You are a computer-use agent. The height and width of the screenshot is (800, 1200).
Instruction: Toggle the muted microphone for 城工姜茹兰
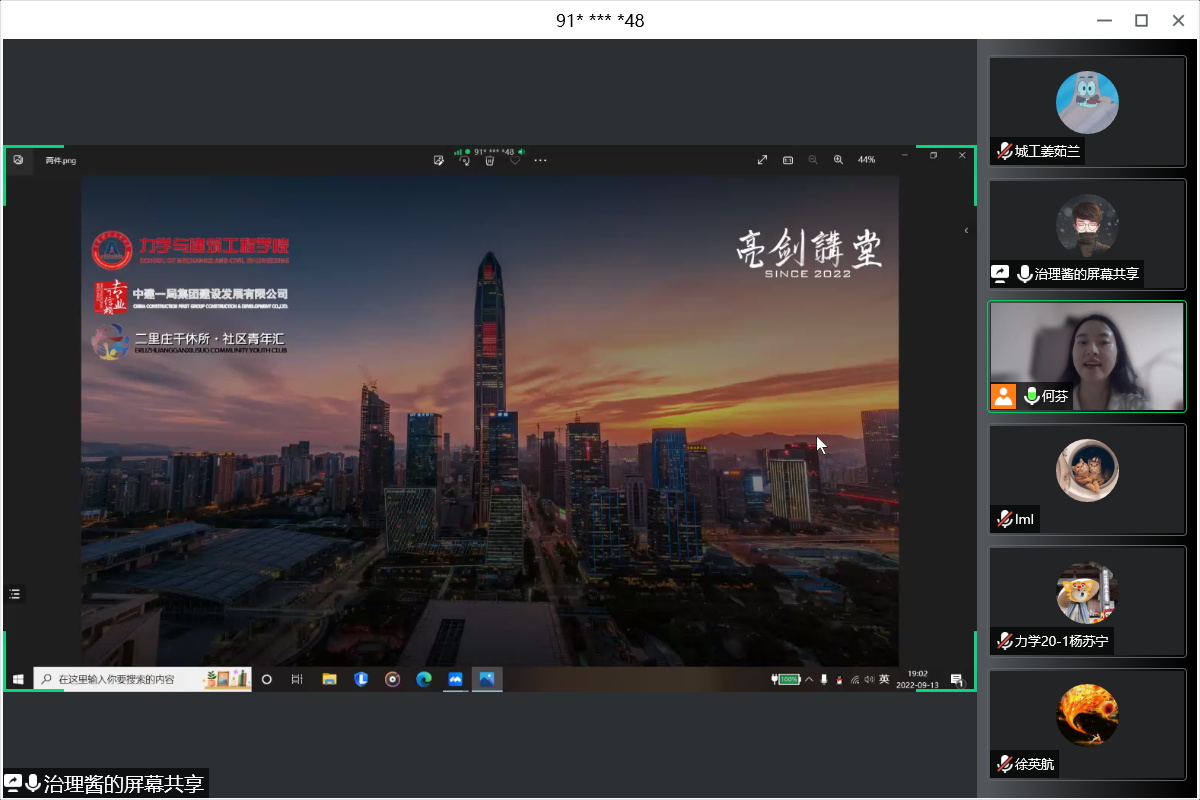pos(1004,151)
